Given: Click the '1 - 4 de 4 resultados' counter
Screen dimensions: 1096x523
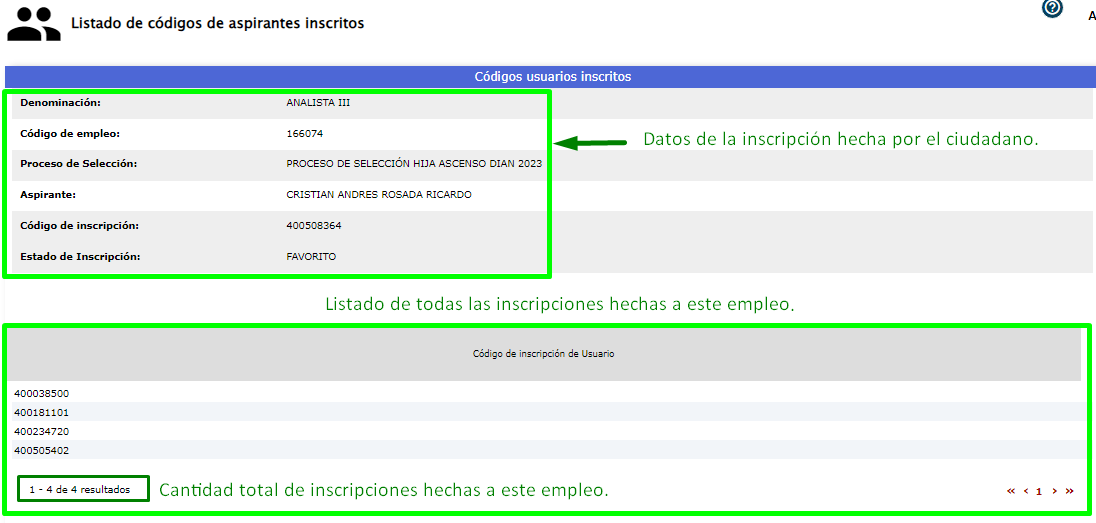Looking at the screenshot, I should coord(80,489).
